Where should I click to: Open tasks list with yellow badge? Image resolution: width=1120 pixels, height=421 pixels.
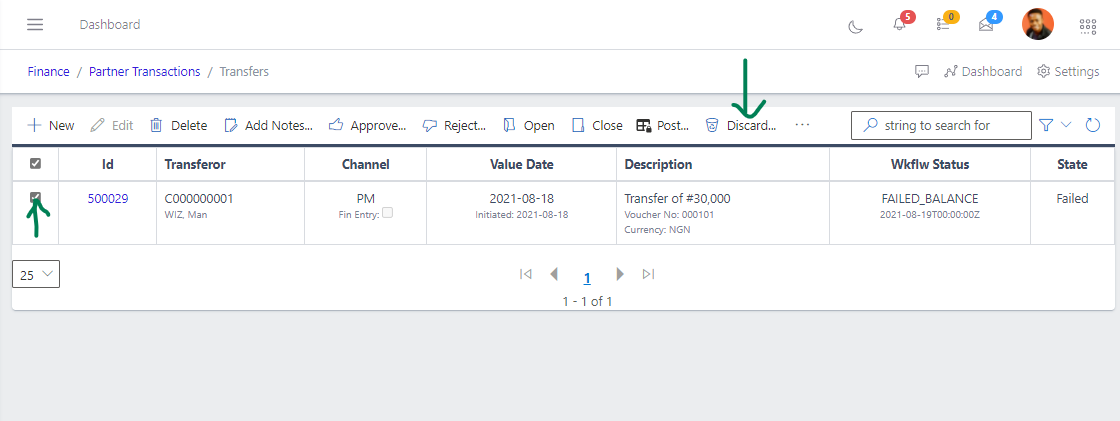pyautogui.click(x=942, y=25)
